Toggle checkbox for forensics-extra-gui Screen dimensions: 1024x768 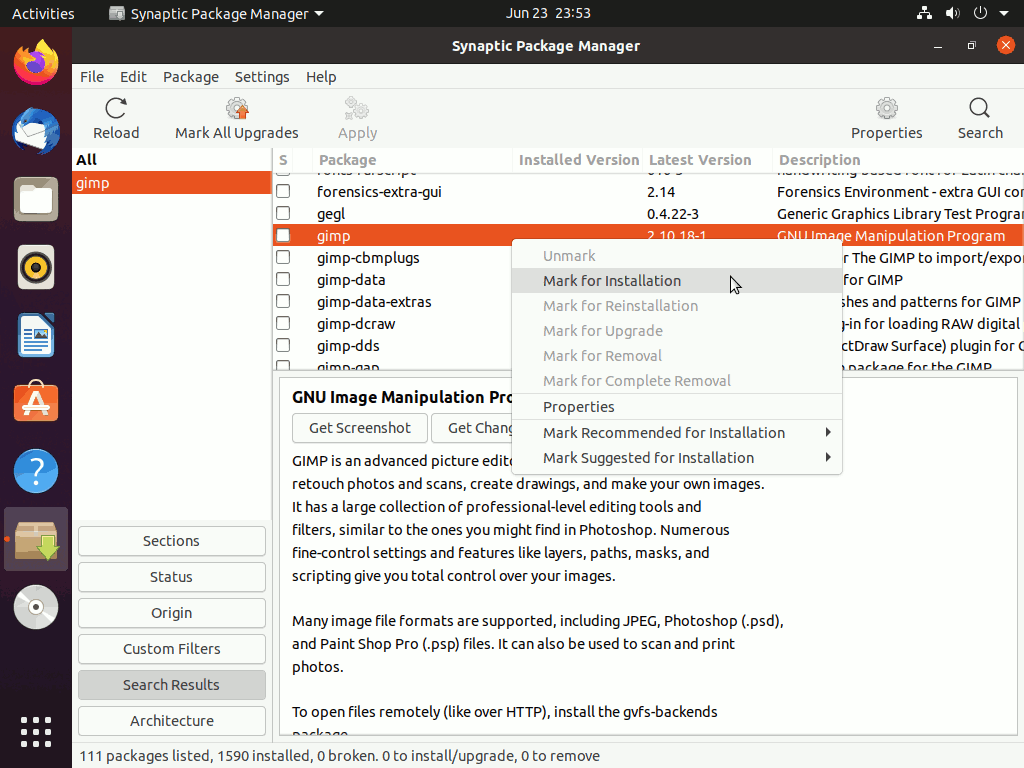coord(283,191)
